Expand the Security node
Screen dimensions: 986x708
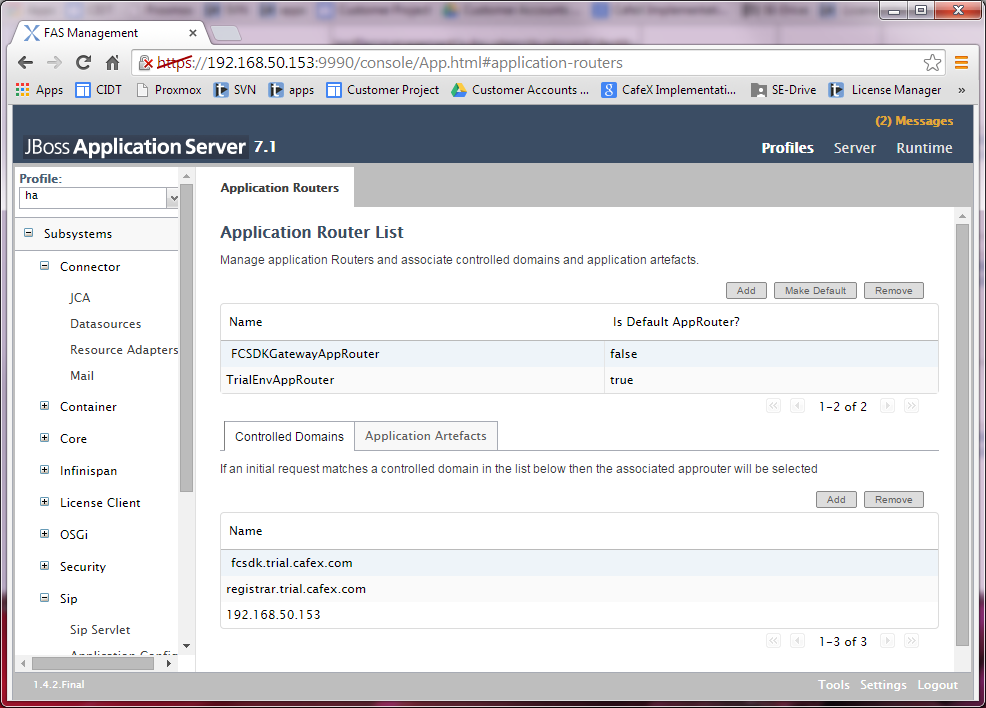click(x=45, y=566)
